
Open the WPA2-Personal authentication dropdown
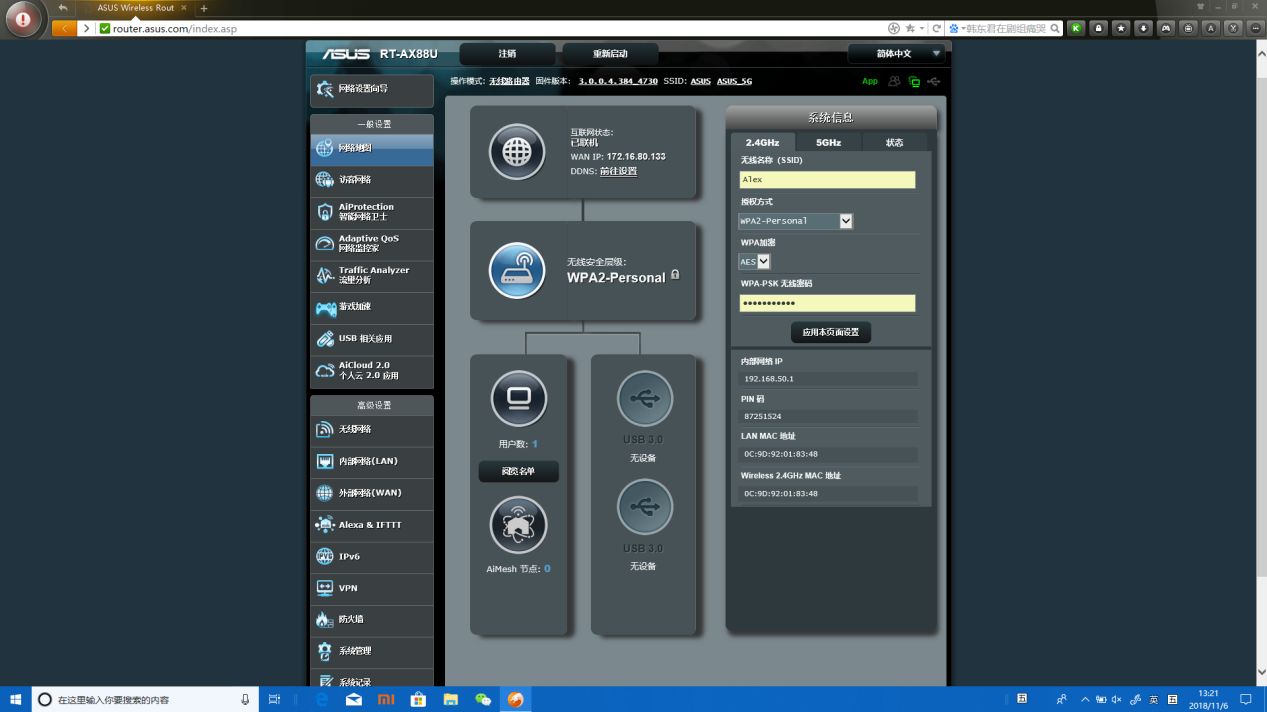click(795, 221)
